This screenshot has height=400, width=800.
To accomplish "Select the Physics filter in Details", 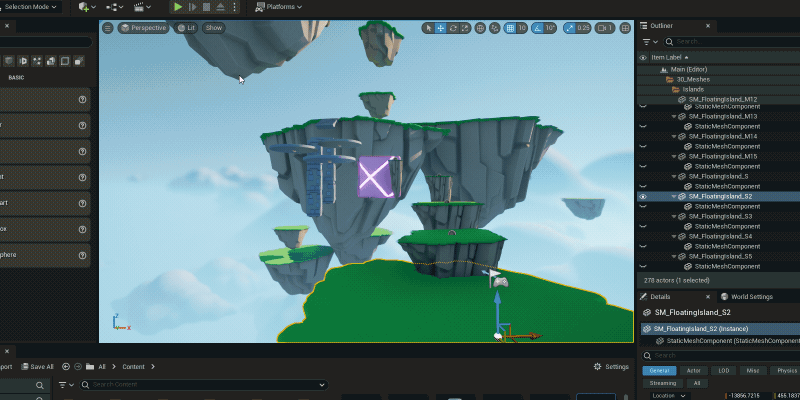I will 787,370.
